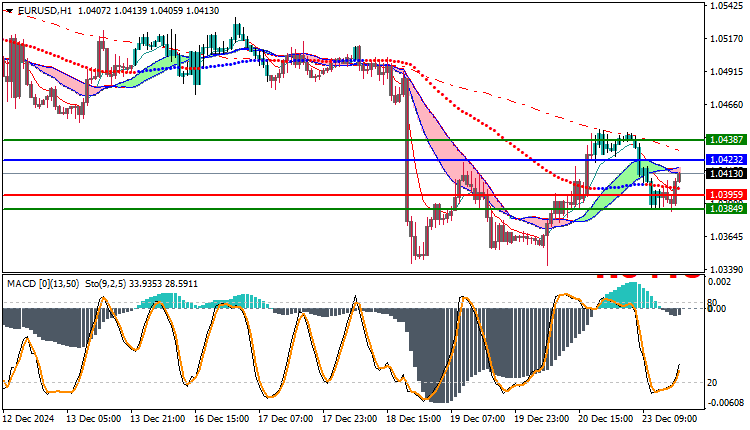Screen dimensions: 750x430
Task: Click the 13 Dec 05:00 time label
Action: (x=94, y=419)
